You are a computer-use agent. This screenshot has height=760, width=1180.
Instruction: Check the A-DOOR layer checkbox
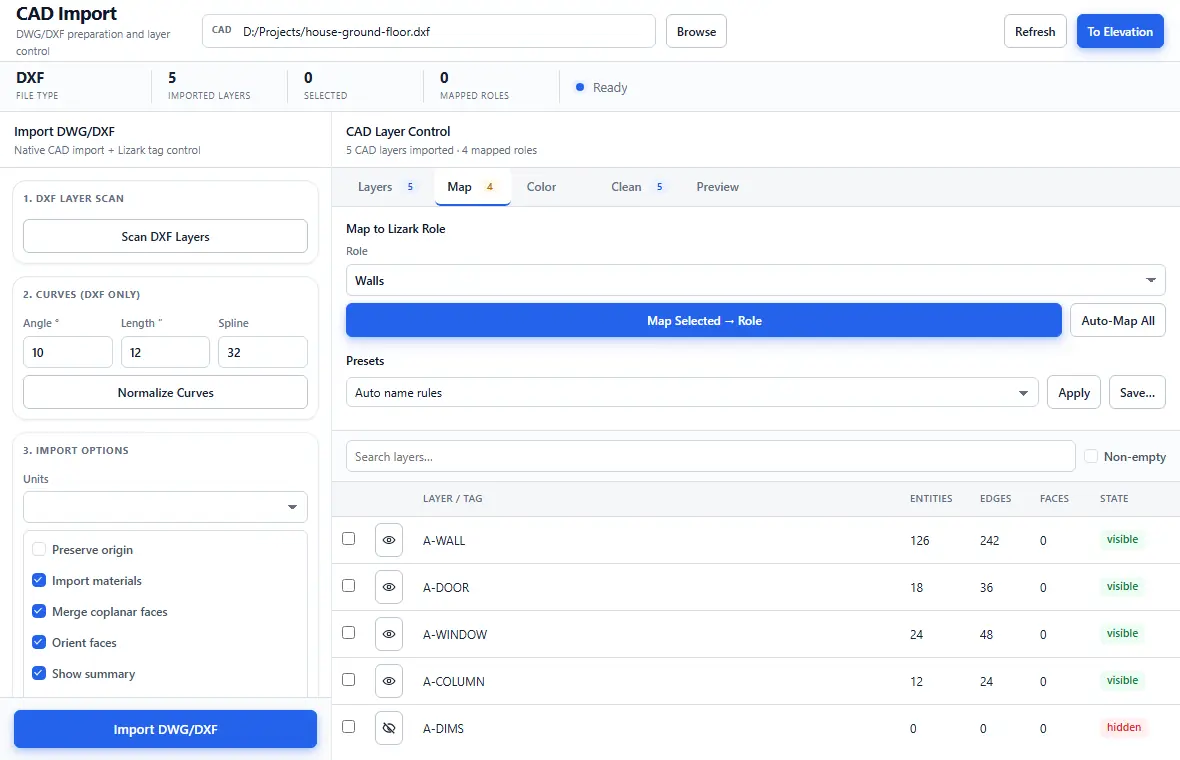click(348, 585)
